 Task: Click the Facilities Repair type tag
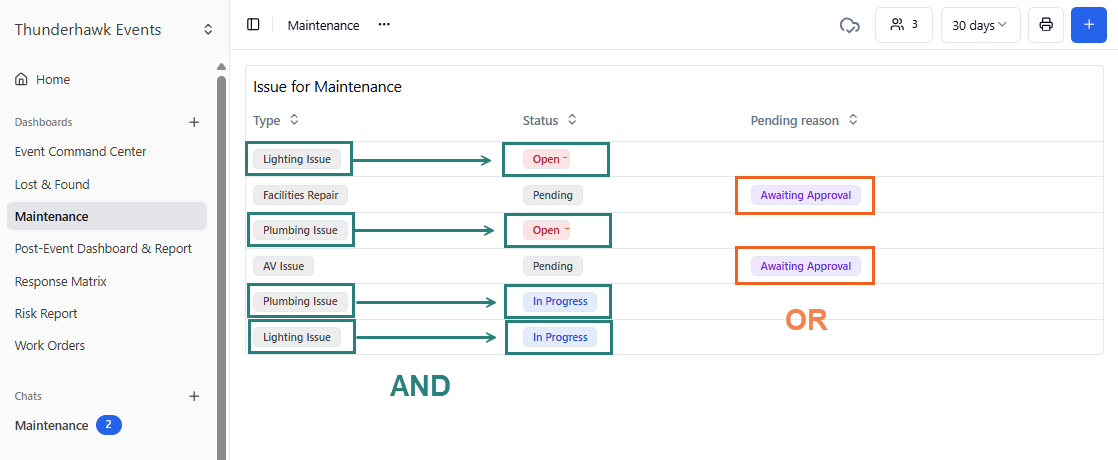pyautogui.click(x=300, y=195)
